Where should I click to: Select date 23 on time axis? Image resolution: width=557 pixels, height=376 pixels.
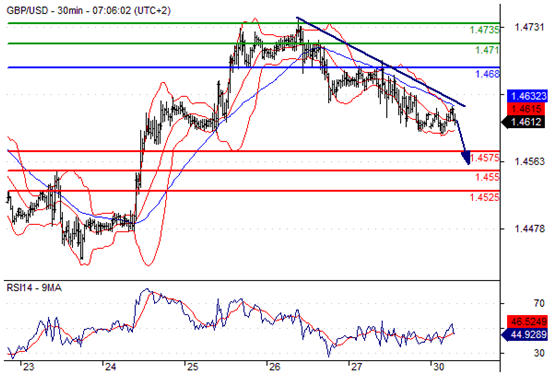pyautogui.click(x=29, y=367)
